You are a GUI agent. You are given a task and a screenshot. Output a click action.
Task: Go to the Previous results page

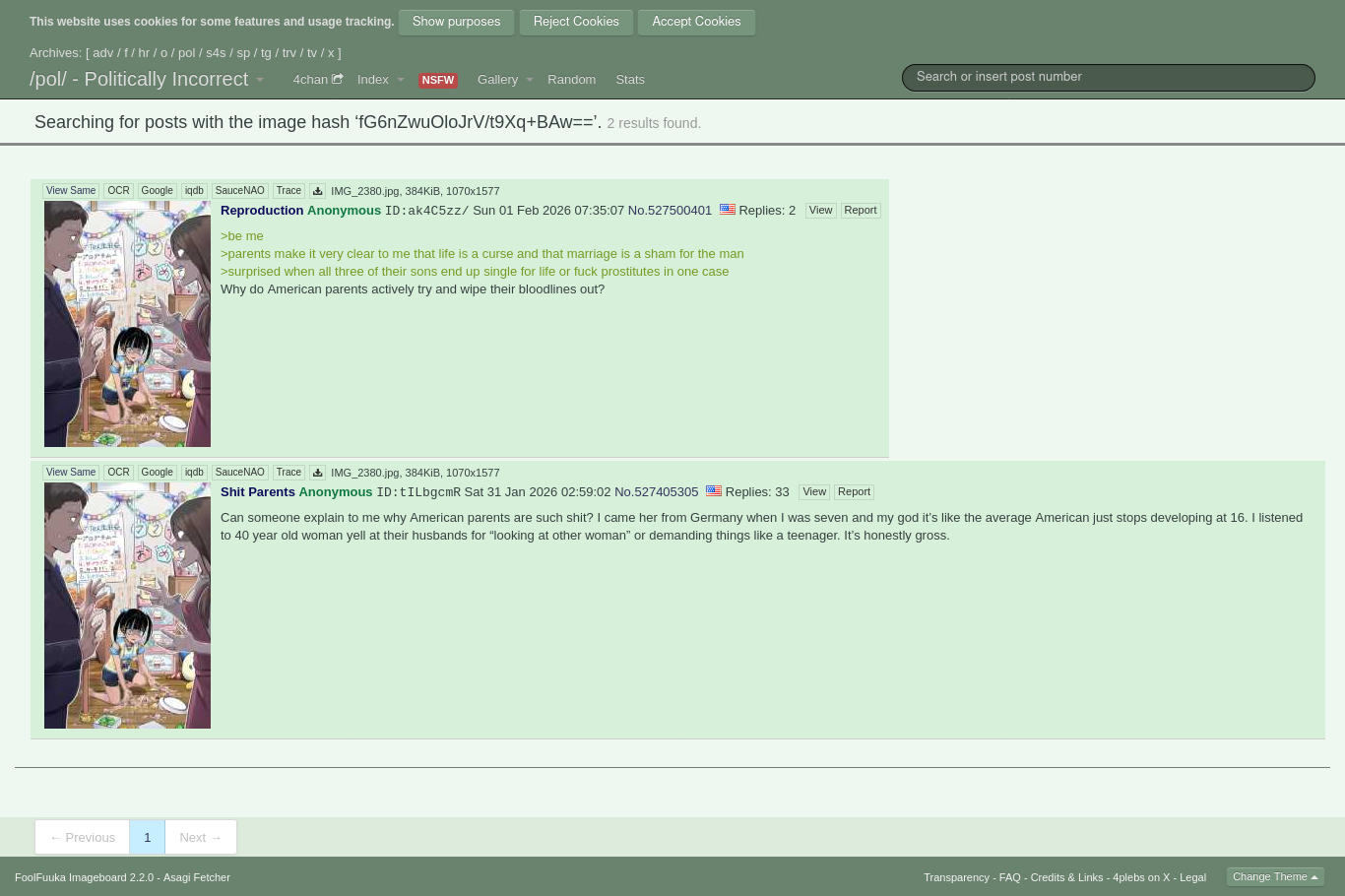(x=83, y=837)
